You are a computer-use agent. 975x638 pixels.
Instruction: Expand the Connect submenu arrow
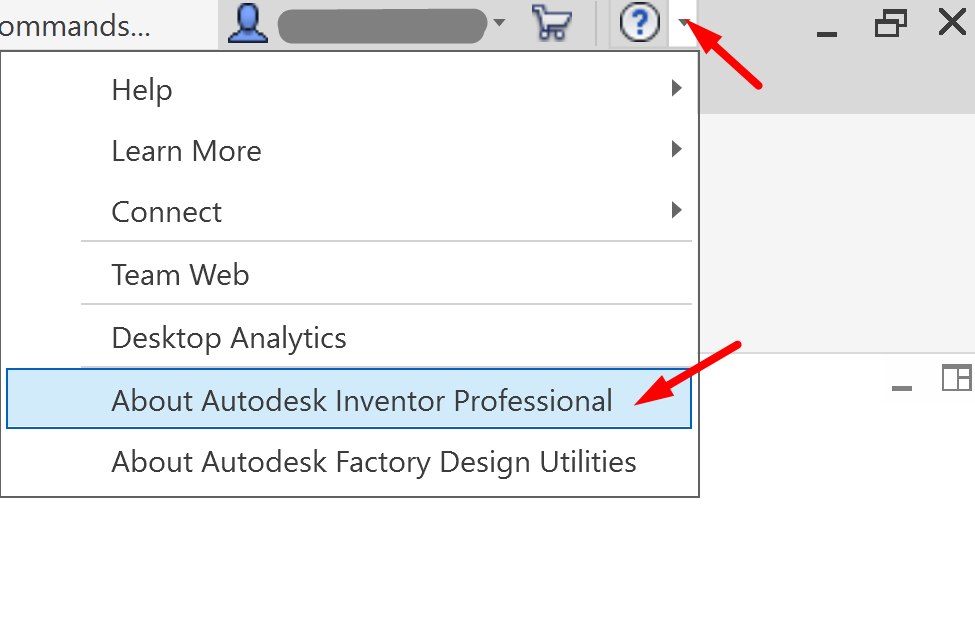pos(677,211)
